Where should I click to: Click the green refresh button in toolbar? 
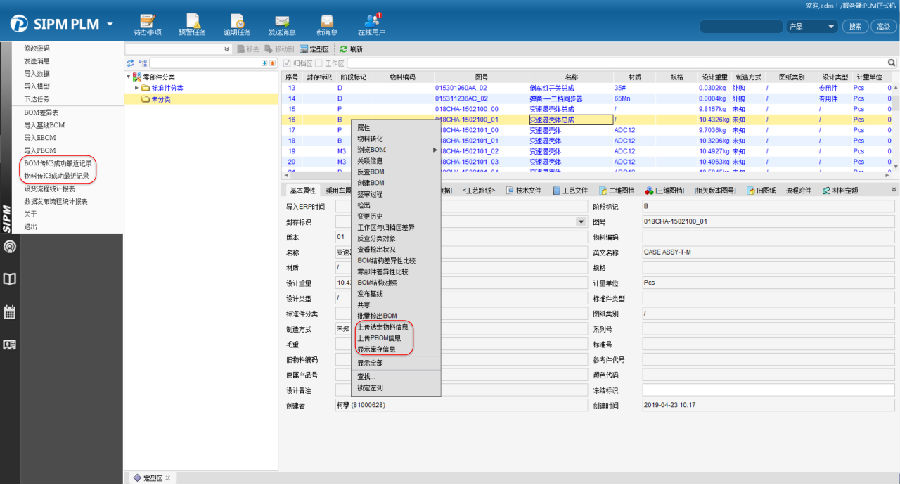coord(344,48)
